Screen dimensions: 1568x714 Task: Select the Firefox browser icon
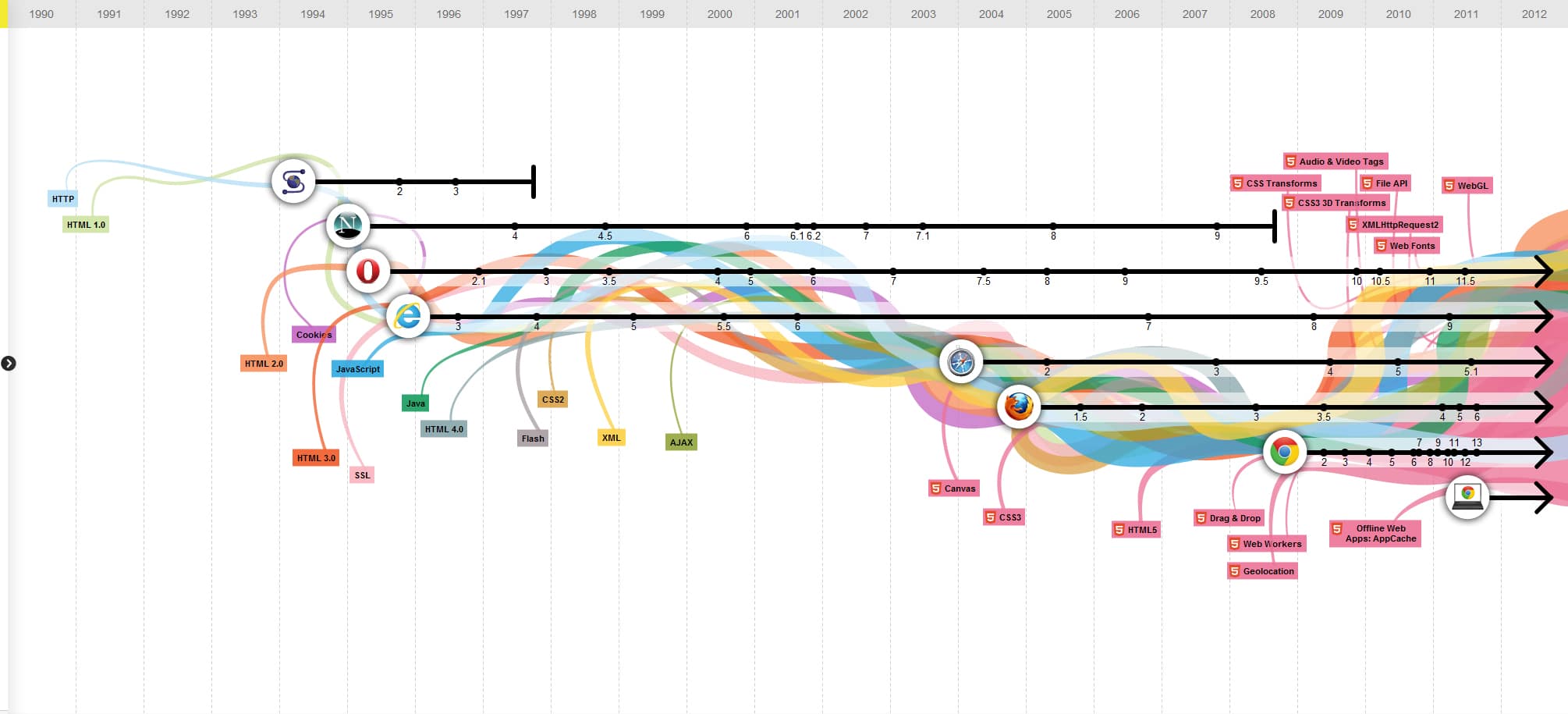pyautogui.click(x=1019, y=407)
